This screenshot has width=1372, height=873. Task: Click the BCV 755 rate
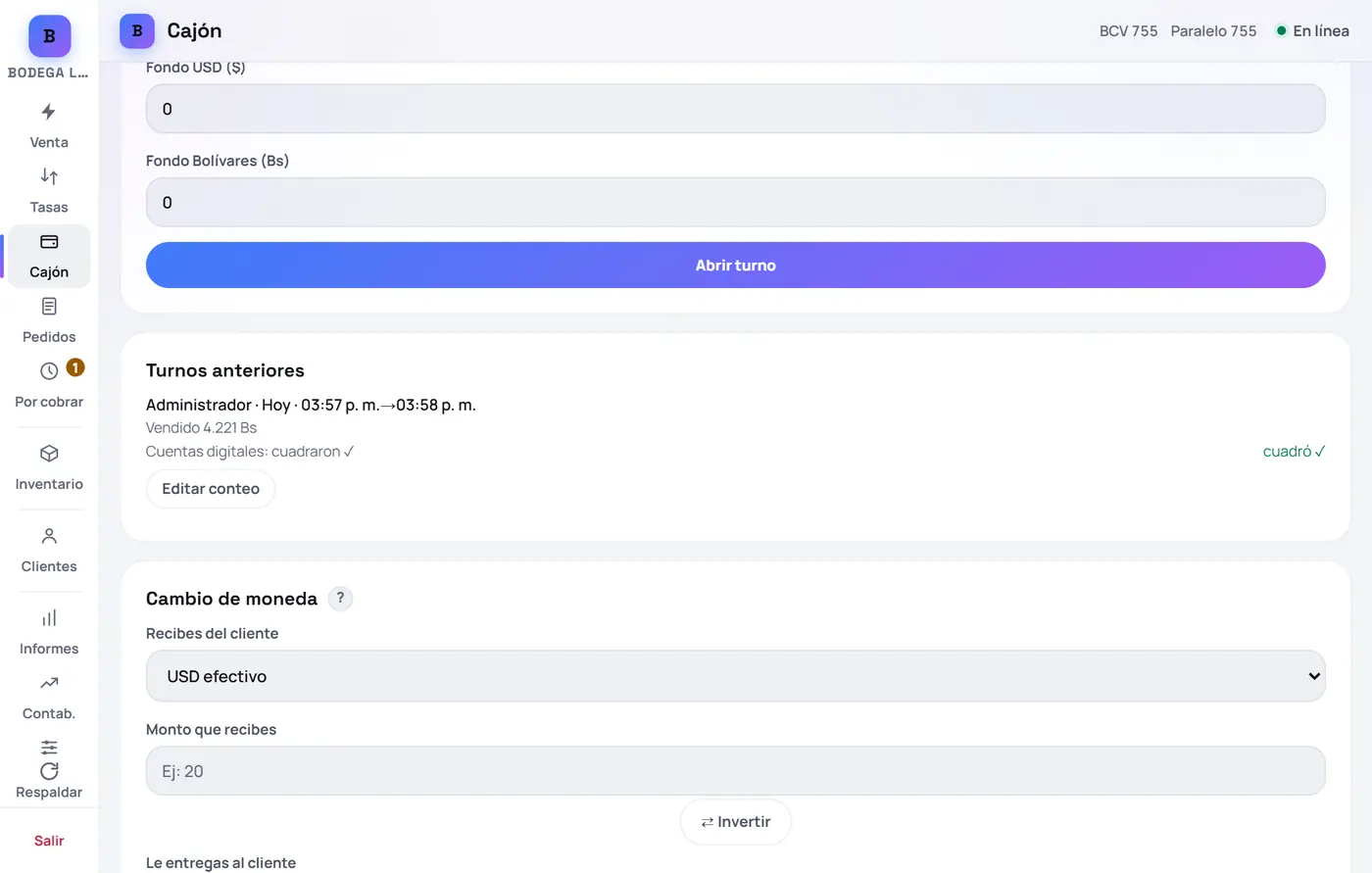pos(1128,31)
